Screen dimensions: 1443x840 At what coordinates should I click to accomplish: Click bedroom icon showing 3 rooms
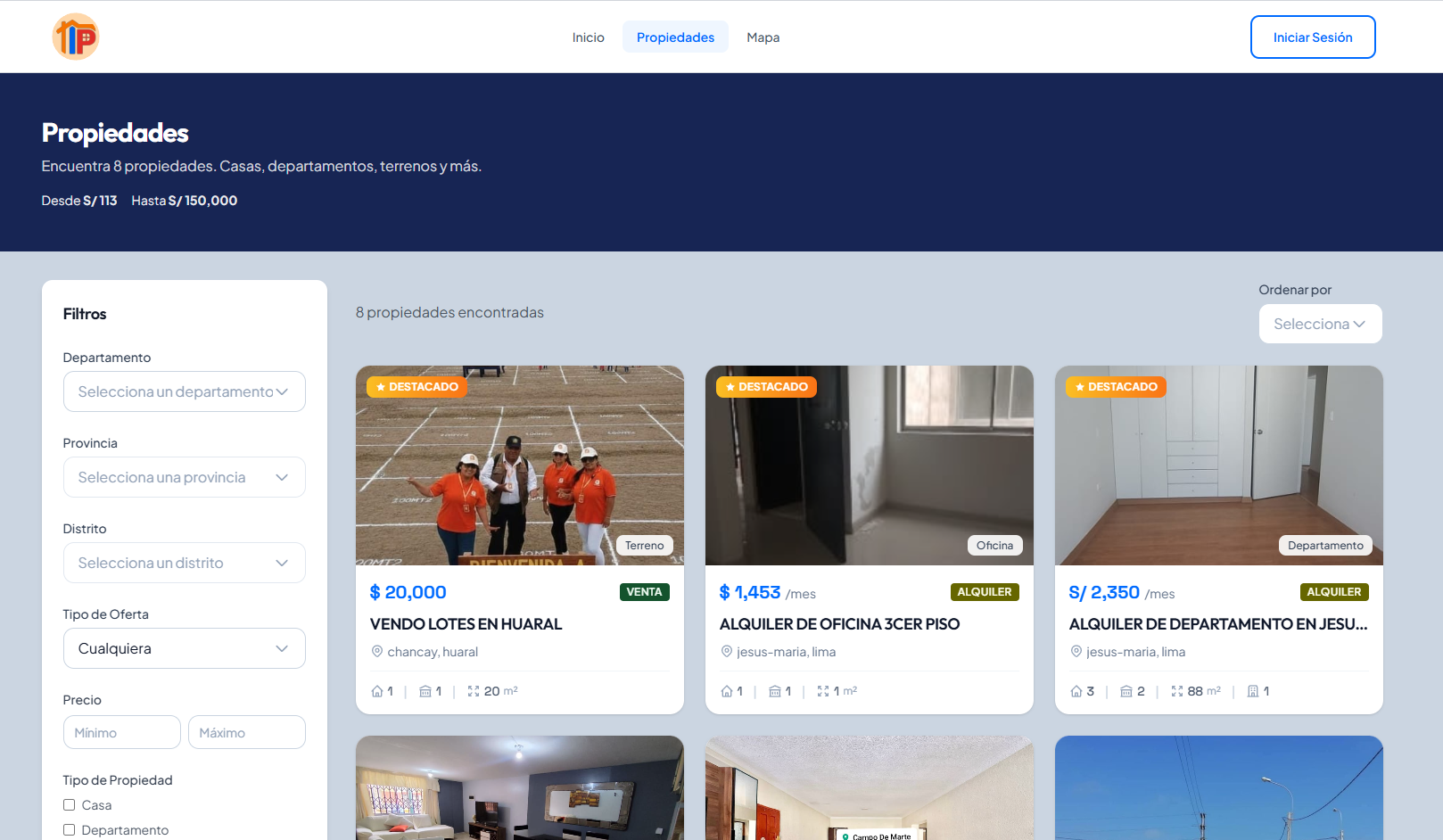[1076, 691]
